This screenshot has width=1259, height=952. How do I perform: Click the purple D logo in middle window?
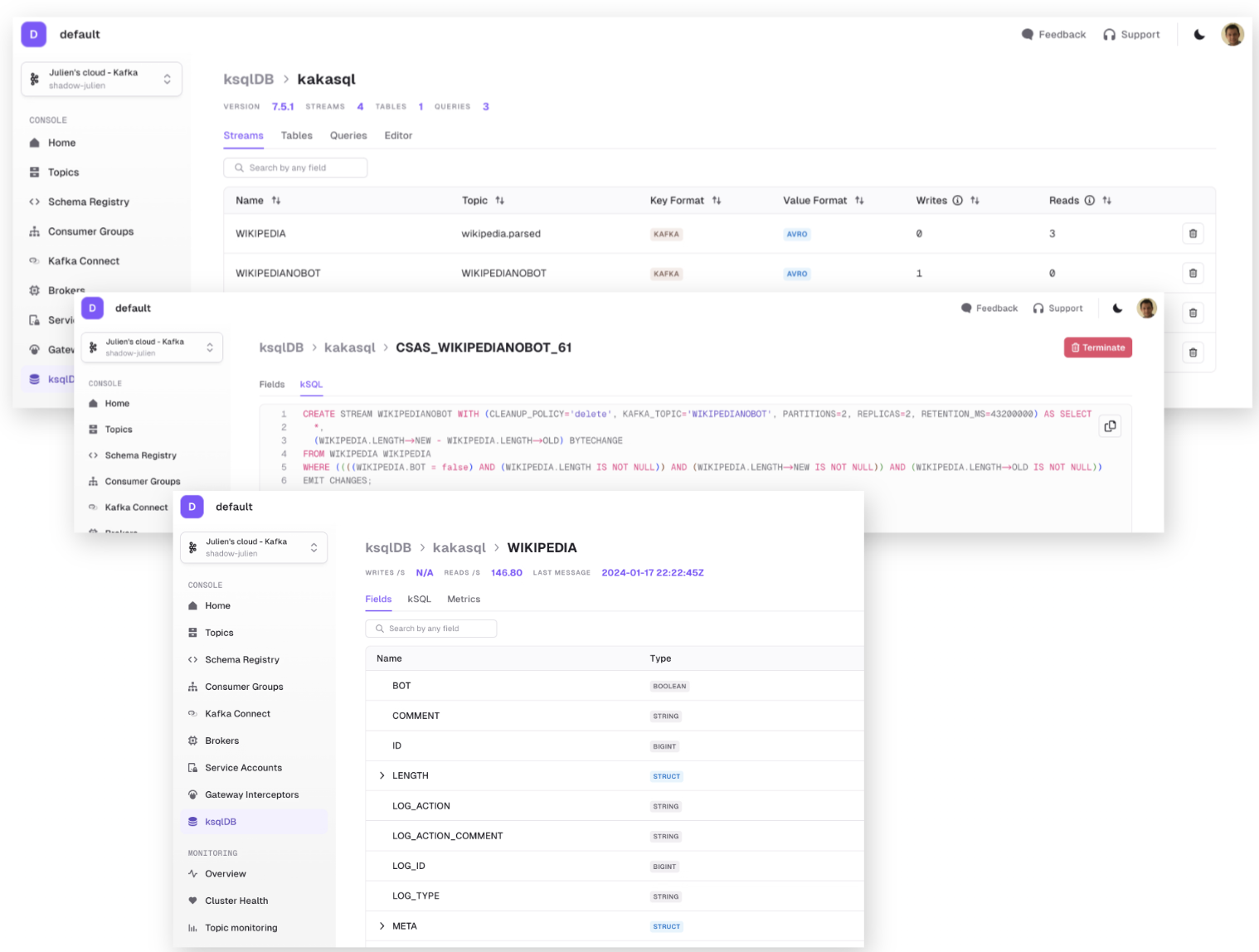pyautogui.click(x=92, y=308)
